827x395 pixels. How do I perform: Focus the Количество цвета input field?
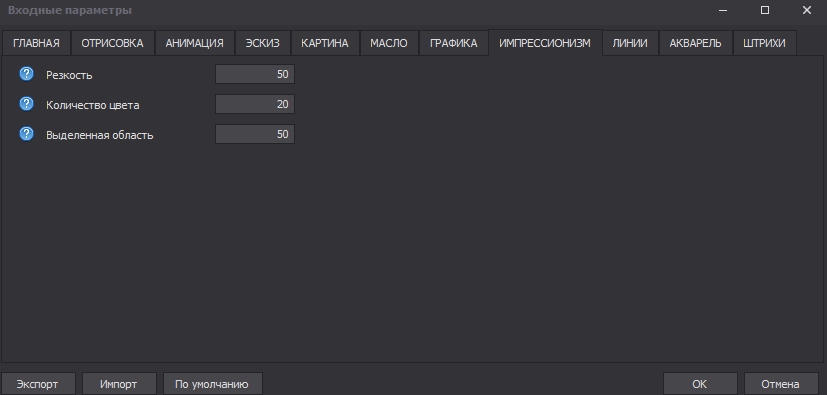[x=255, y=104]
